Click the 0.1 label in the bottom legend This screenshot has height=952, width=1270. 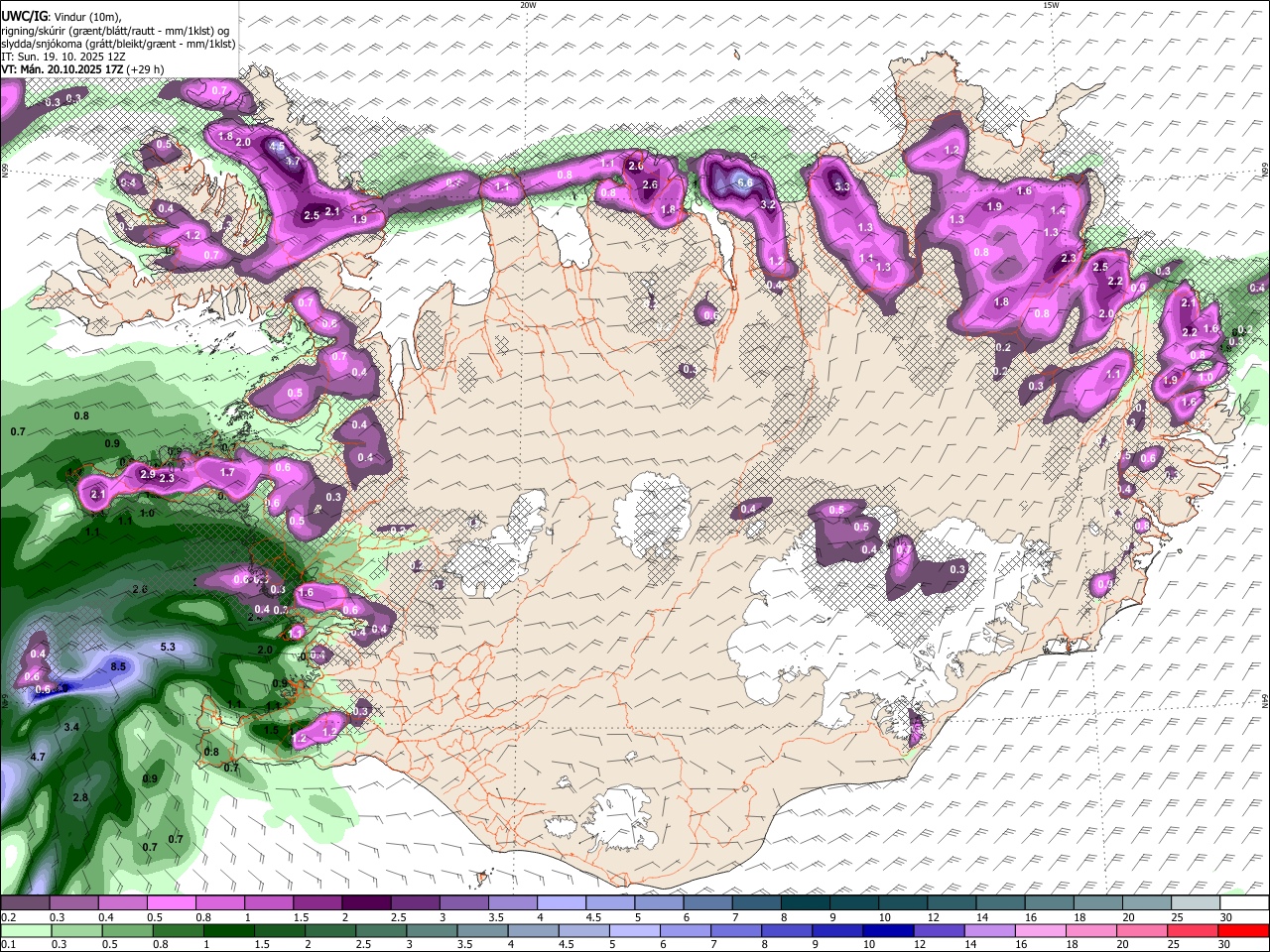(x=7, y=946)
